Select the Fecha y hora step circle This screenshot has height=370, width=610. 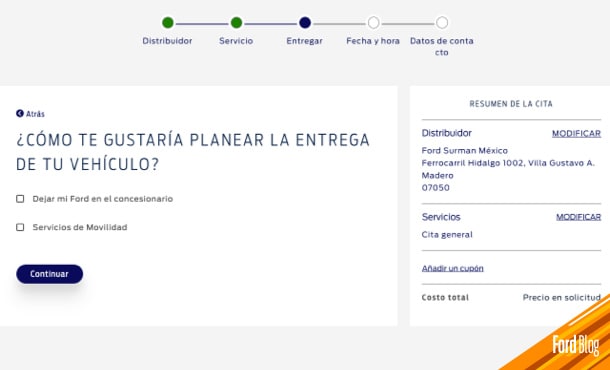pyautogui.click(x=373, y=23)
